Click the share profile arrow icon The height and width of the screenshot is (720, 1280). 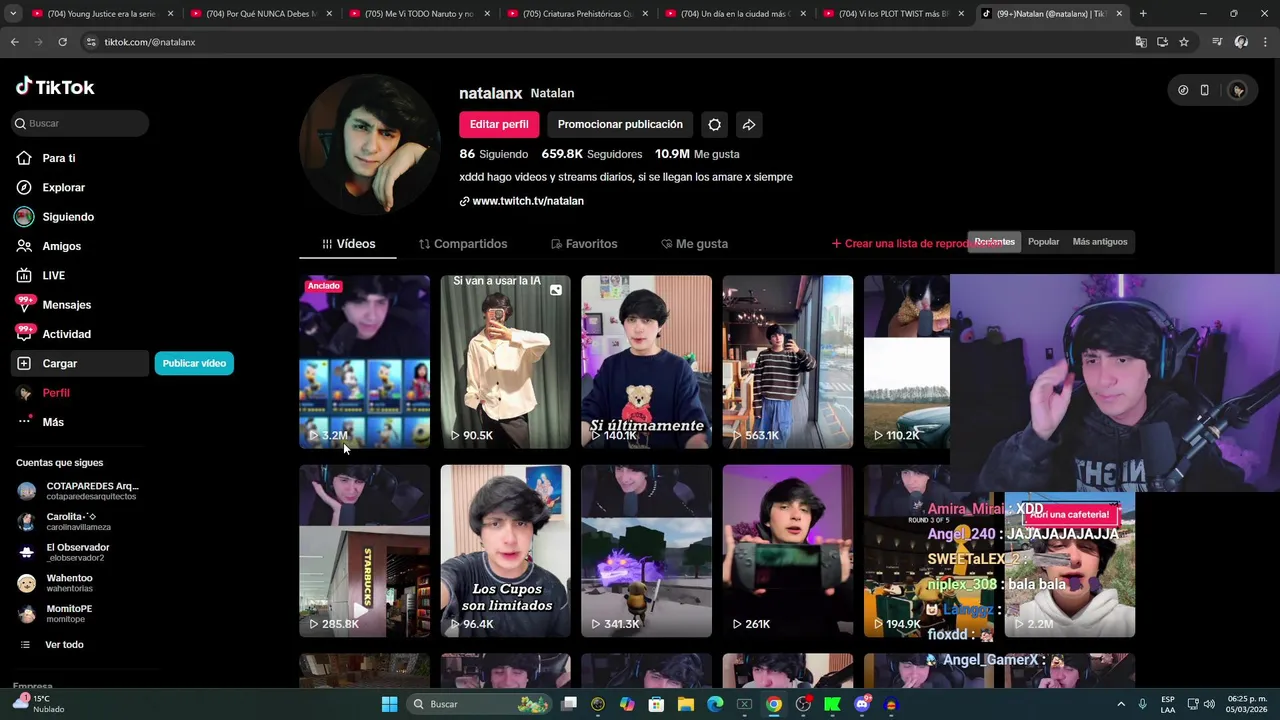(x=749, y=124)
